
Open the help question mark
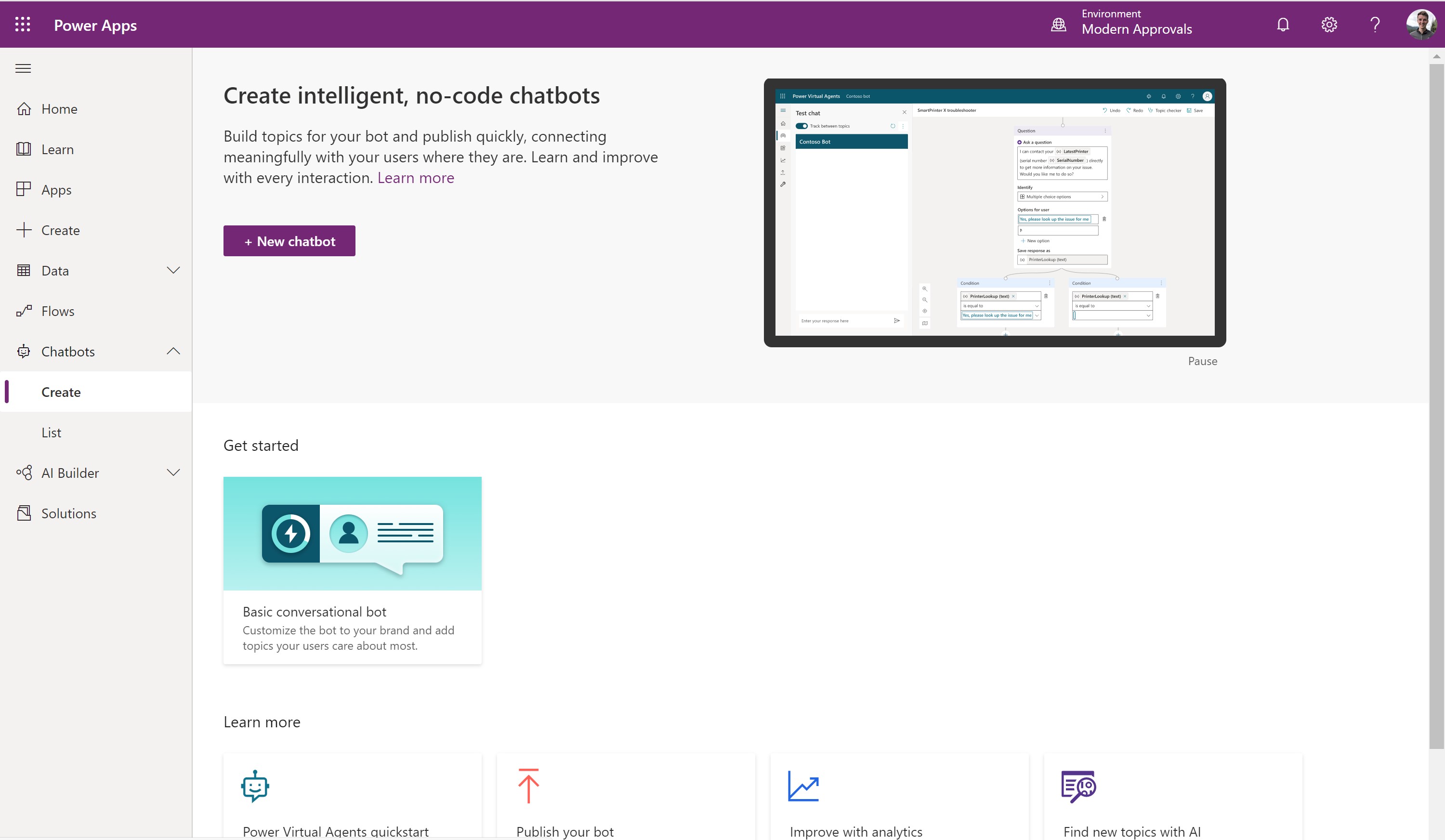coord(1375,24)
